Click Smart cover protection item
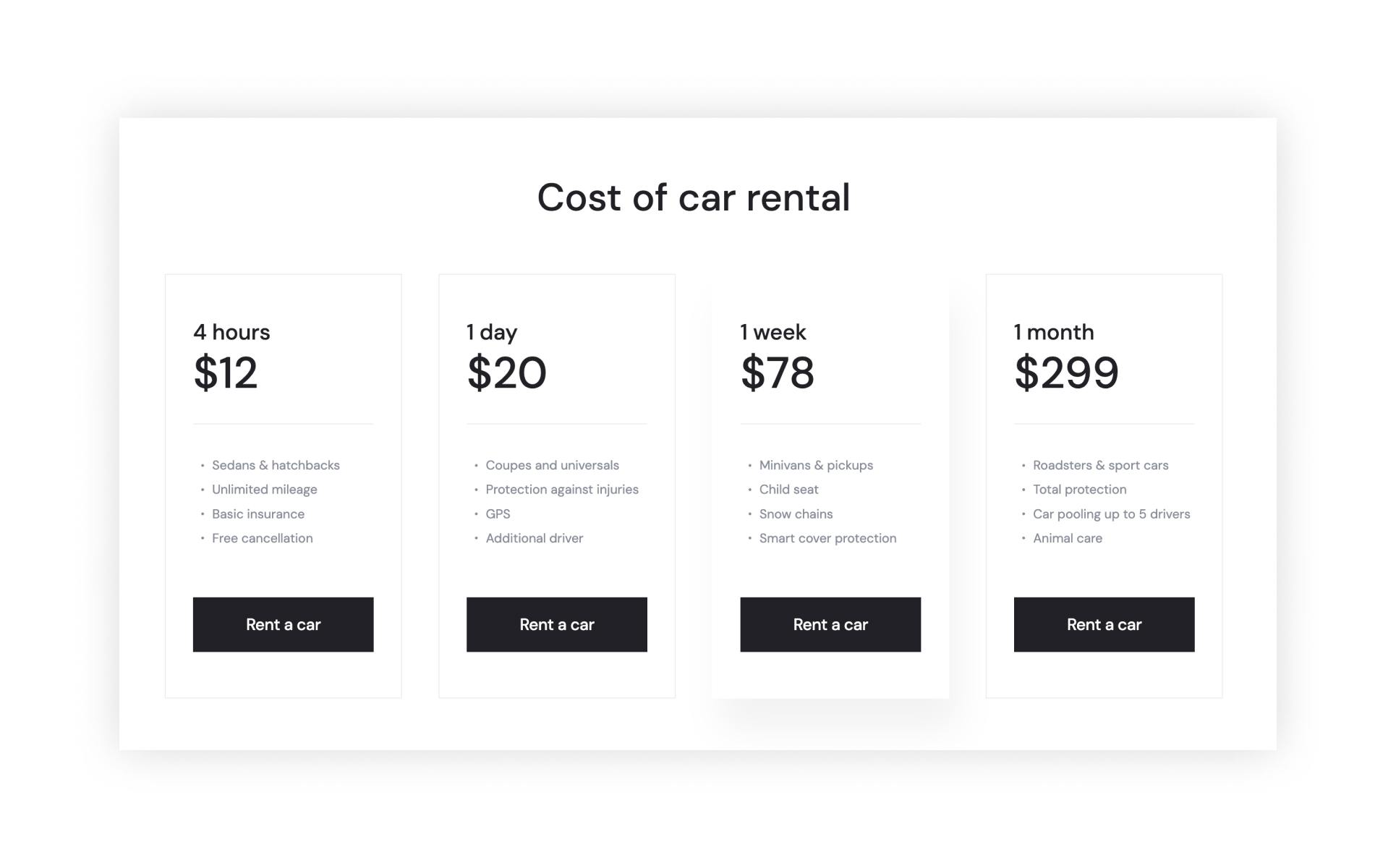The height and width of the screenshot is (868, 1396). (x=827, y=538)
